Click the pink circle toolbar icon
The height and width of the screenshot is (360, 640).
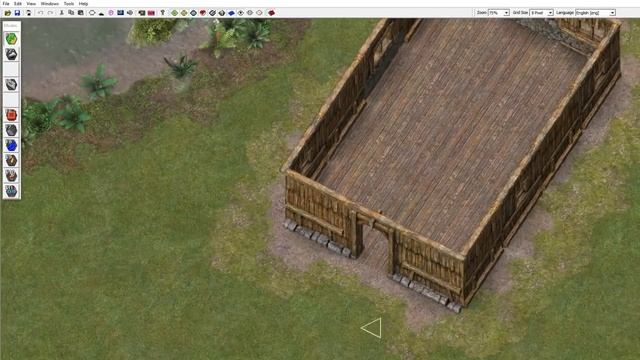(111, 13)
